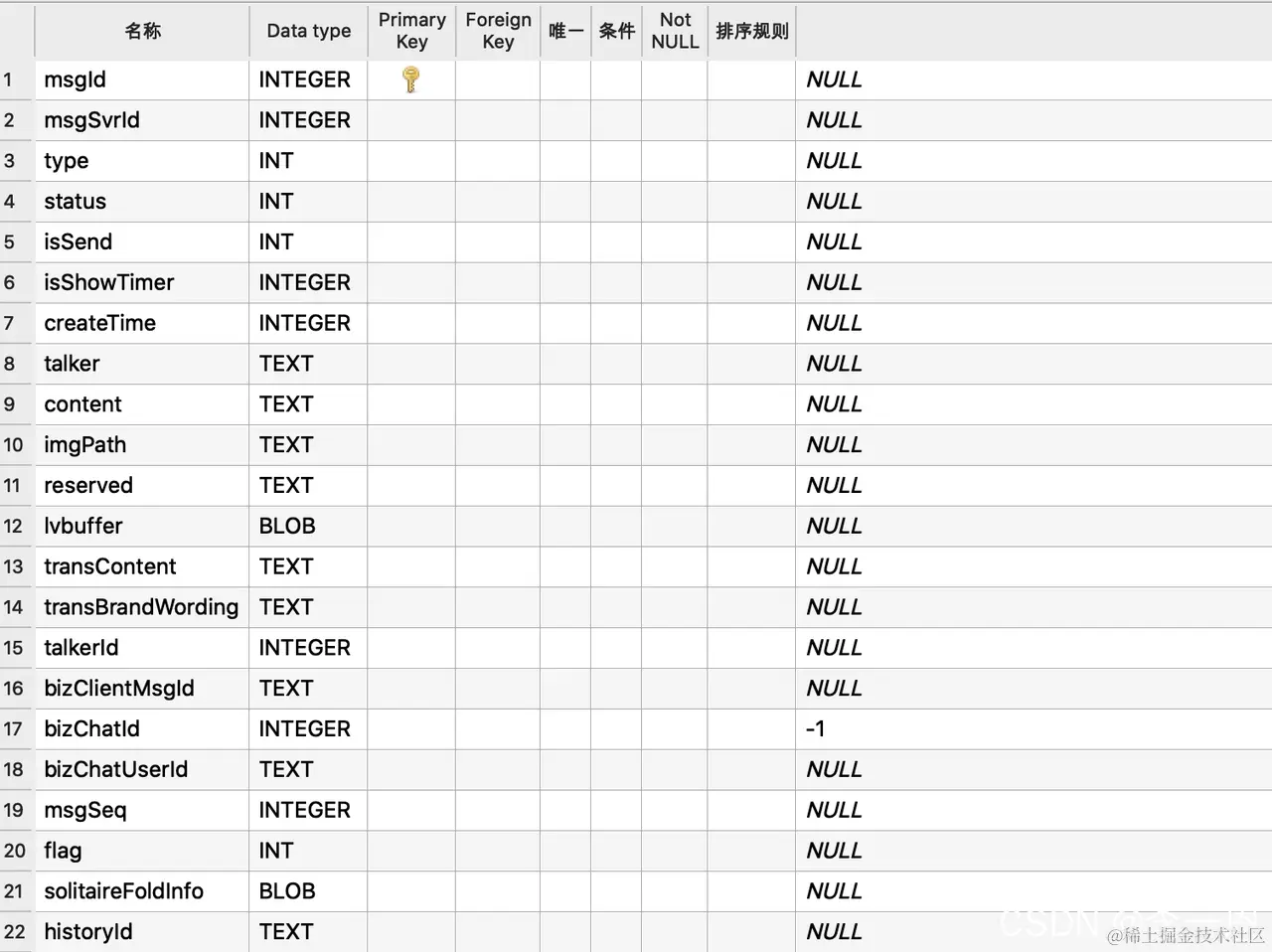Select row number 1 header

tap(17, 79)
